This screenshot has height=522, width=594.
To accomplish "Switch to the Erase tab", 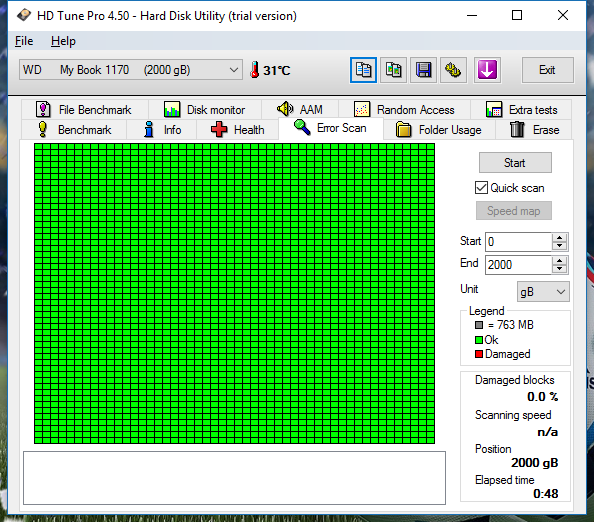I will point(534,130).
